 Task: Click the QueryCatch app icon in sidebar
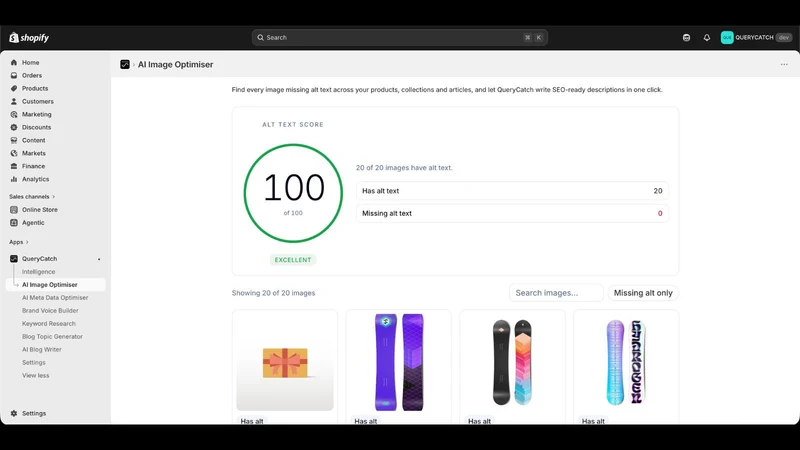coord(14,259)
